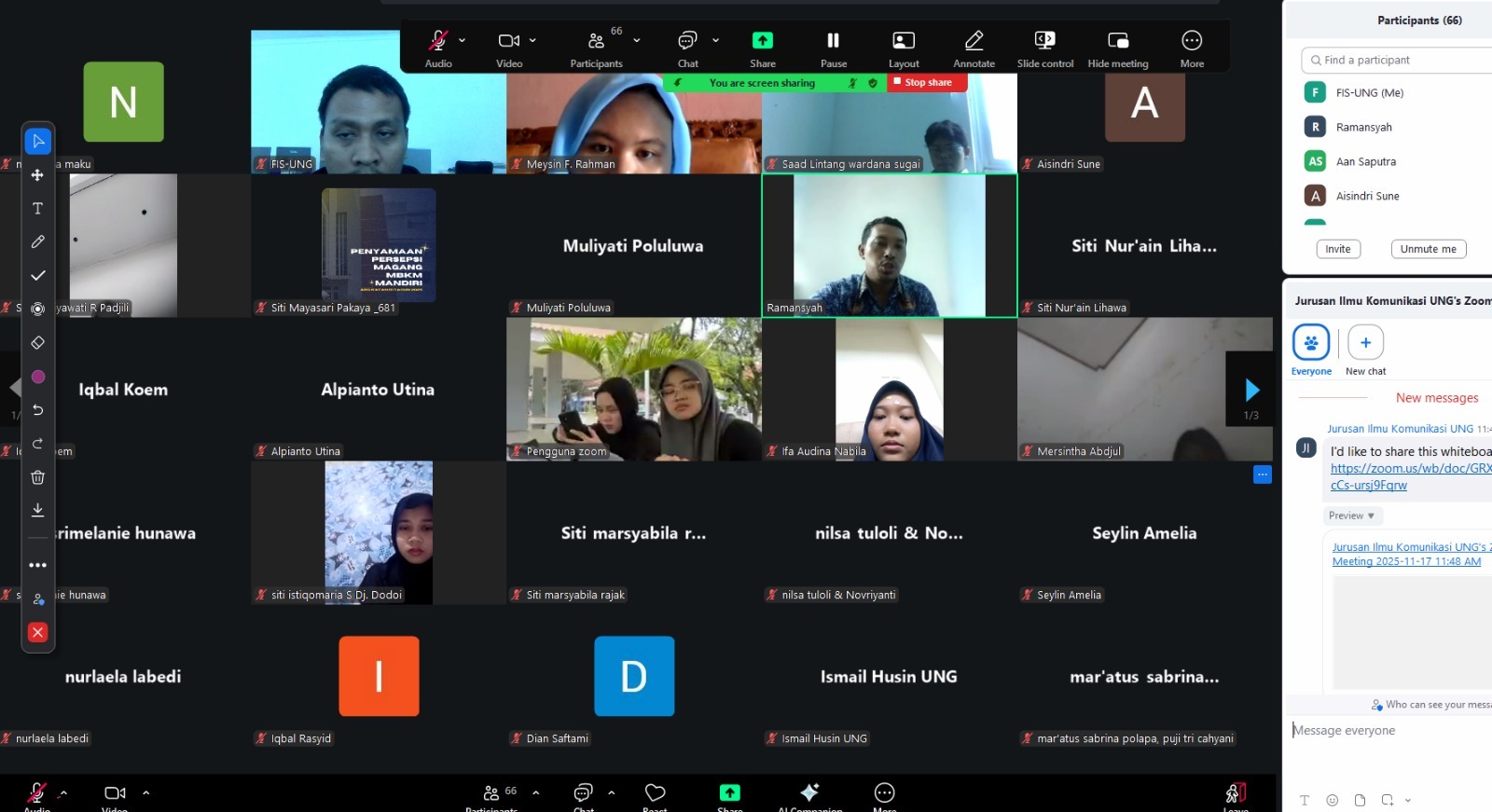
Task: Open the blue ellipsis menu on Mersintha tile
Action: coord(1262,475)
